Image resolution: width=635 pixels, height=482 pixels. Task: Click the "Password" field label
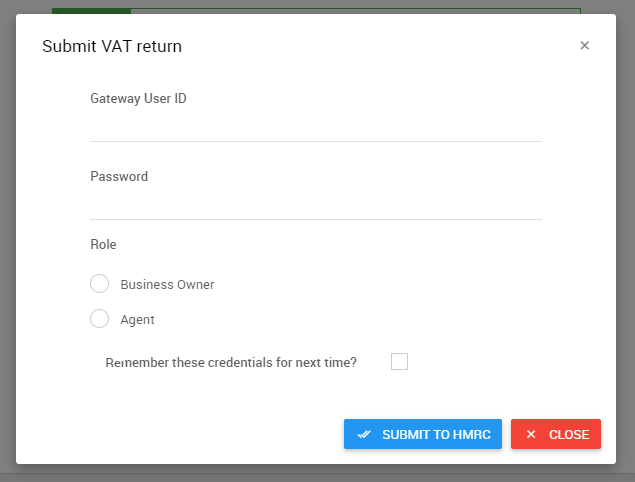click(x=119, y=176)
